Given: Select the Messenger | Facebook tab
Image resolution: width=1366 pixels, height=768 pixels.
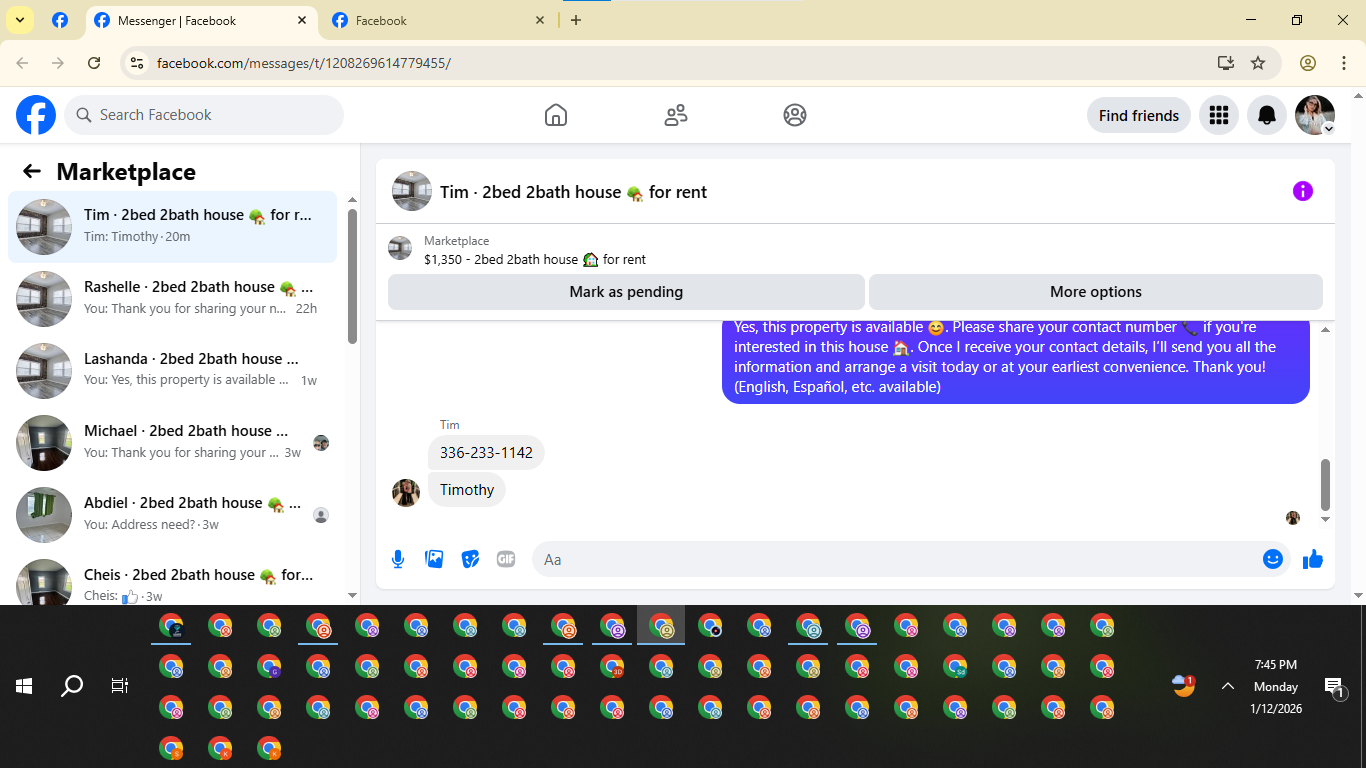Looking at the screenshot, I should [x=200, y=20].
